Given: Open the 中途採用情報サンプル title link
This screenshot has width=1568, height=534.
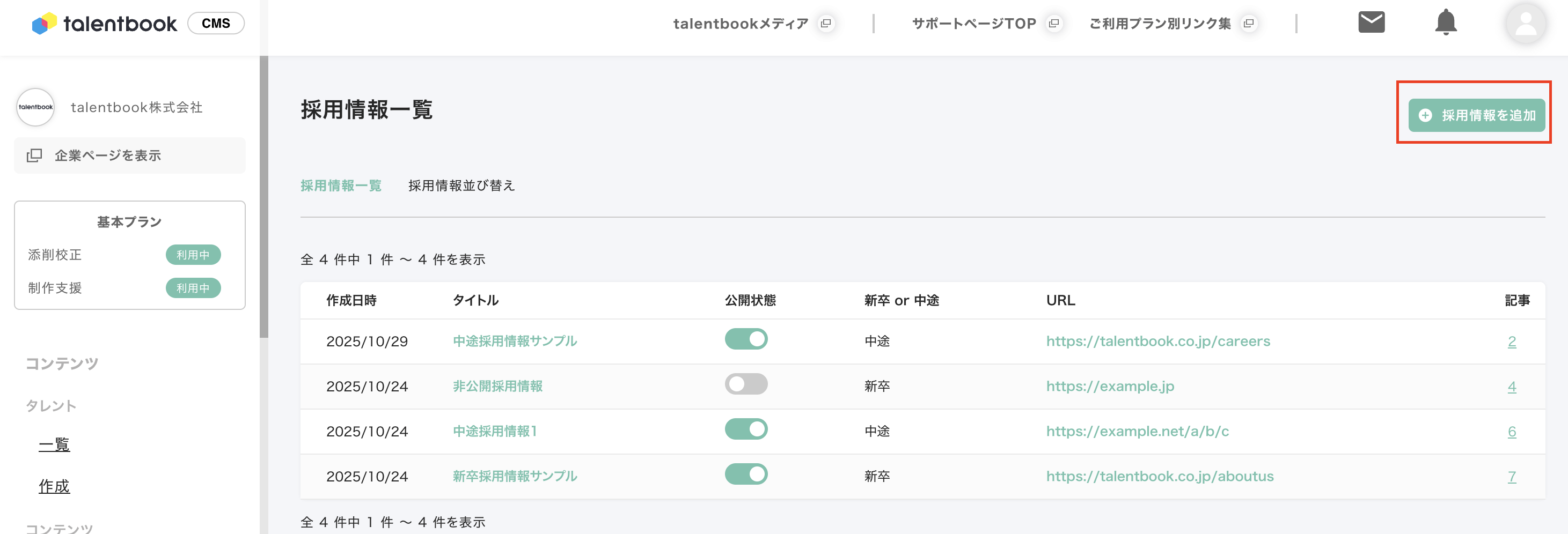Looking at the screenshot, I should coord(514,341).
